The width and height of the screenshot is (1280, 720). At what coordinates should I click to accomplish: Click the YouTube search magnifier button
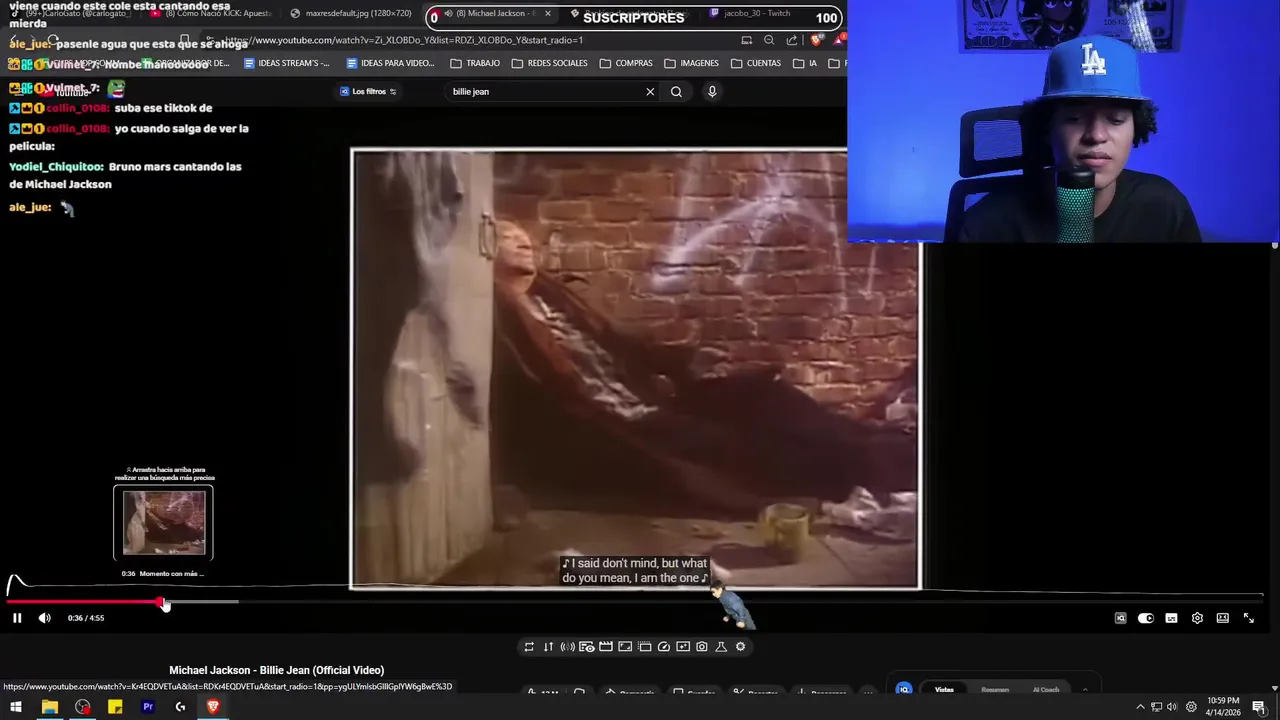[676, 92]
